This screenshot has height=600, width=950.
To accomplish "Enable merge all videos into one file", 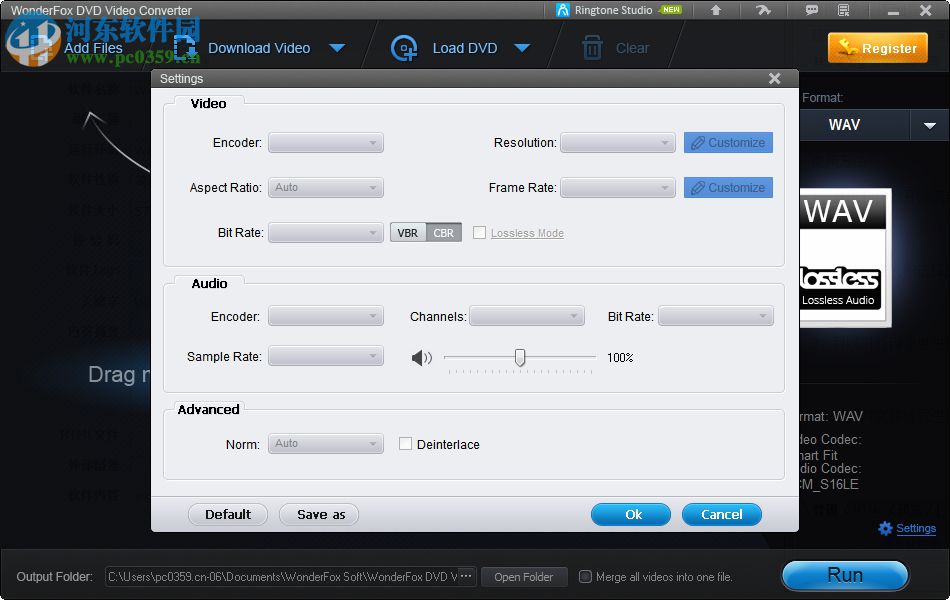I will (585, 576).
